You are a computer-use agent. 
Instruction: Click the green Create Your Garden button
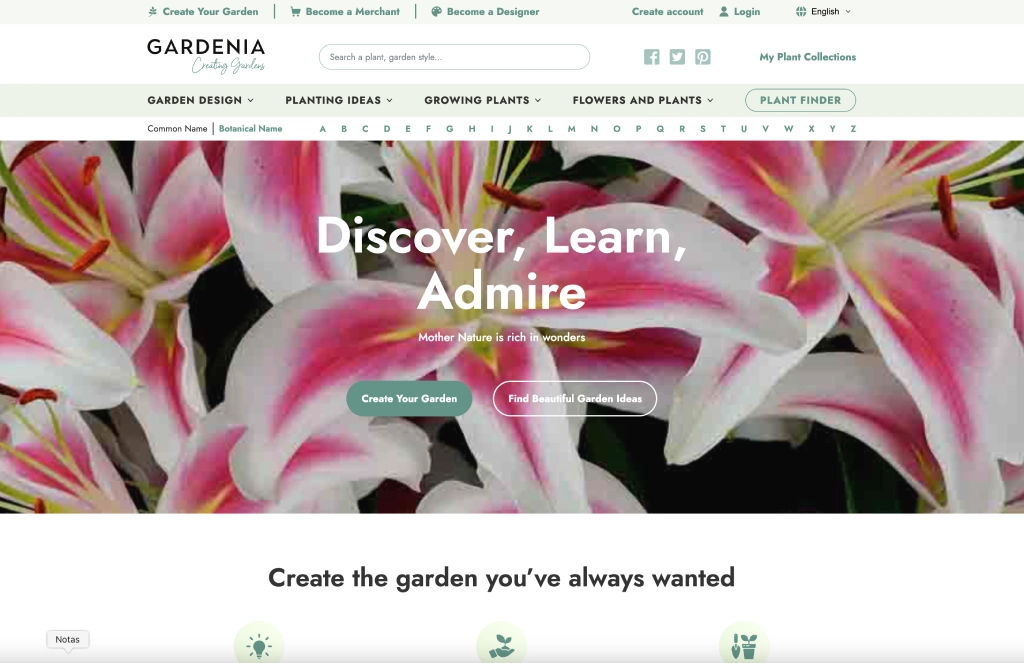(409, 398)
